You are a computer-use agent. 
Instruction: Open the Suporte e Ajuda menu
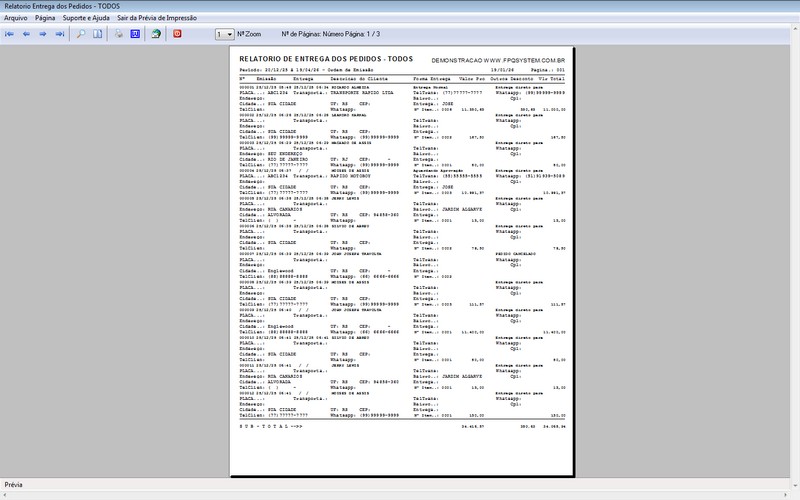click(86, 18)
